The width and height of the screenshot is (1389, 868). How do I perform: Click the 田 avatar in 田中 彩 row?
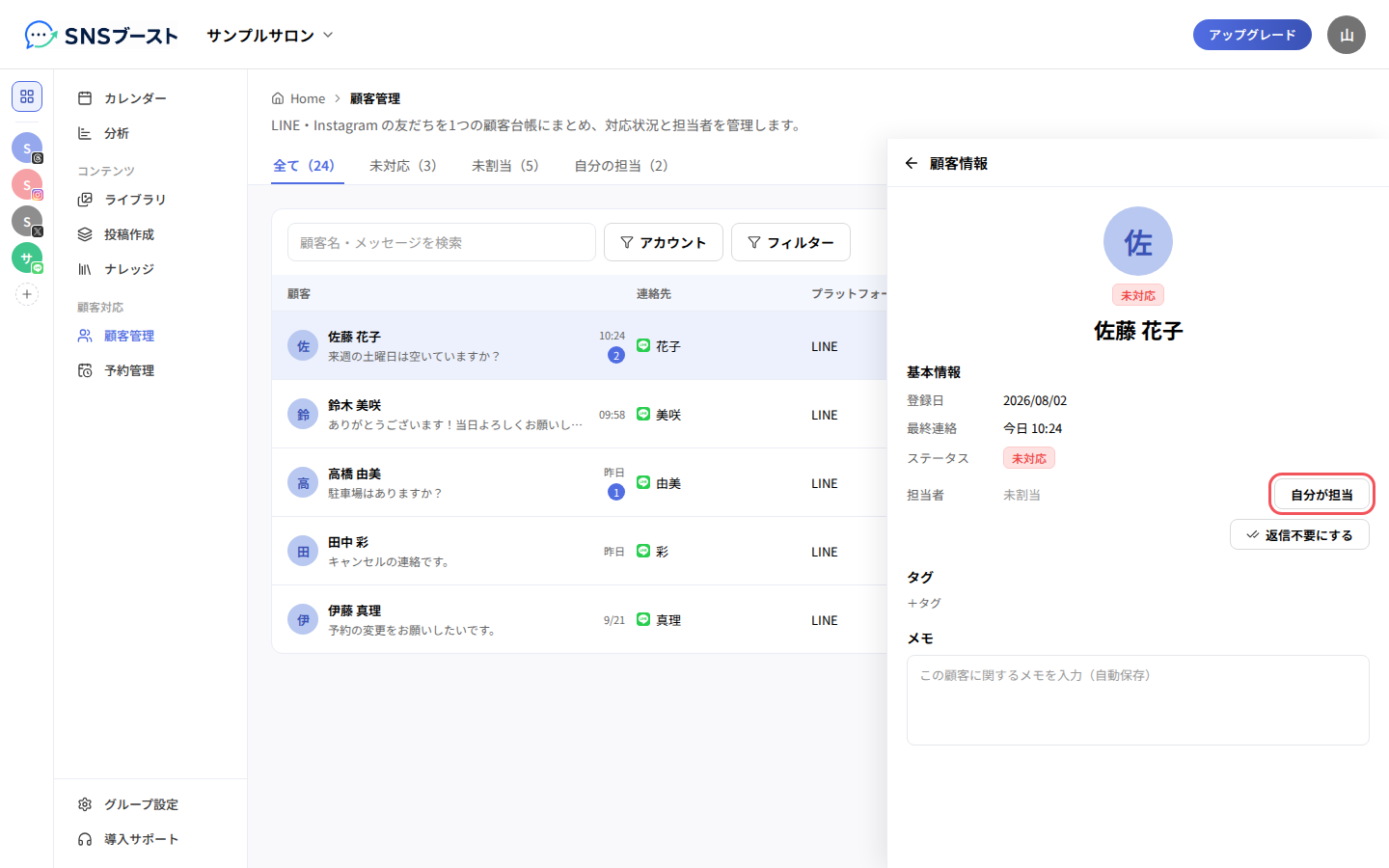tap(303, 551)
